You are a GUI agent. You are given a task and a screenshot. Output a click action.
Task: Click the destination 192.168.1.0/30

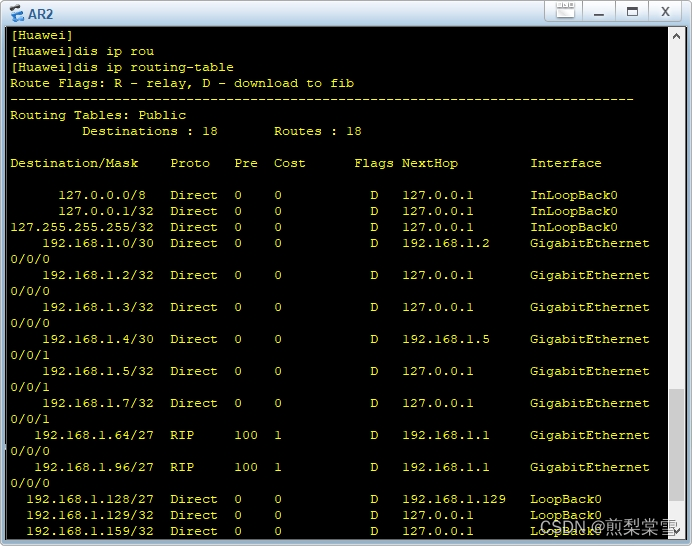pos(98,243)
